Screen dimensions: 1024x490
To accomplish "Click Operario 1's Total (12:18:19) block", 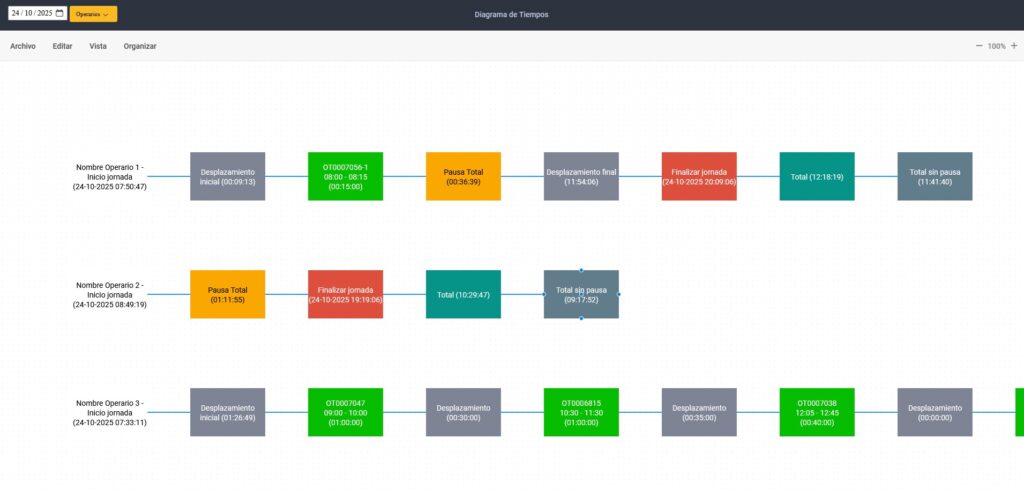I will pyautogui.click(x=817, y=176).
